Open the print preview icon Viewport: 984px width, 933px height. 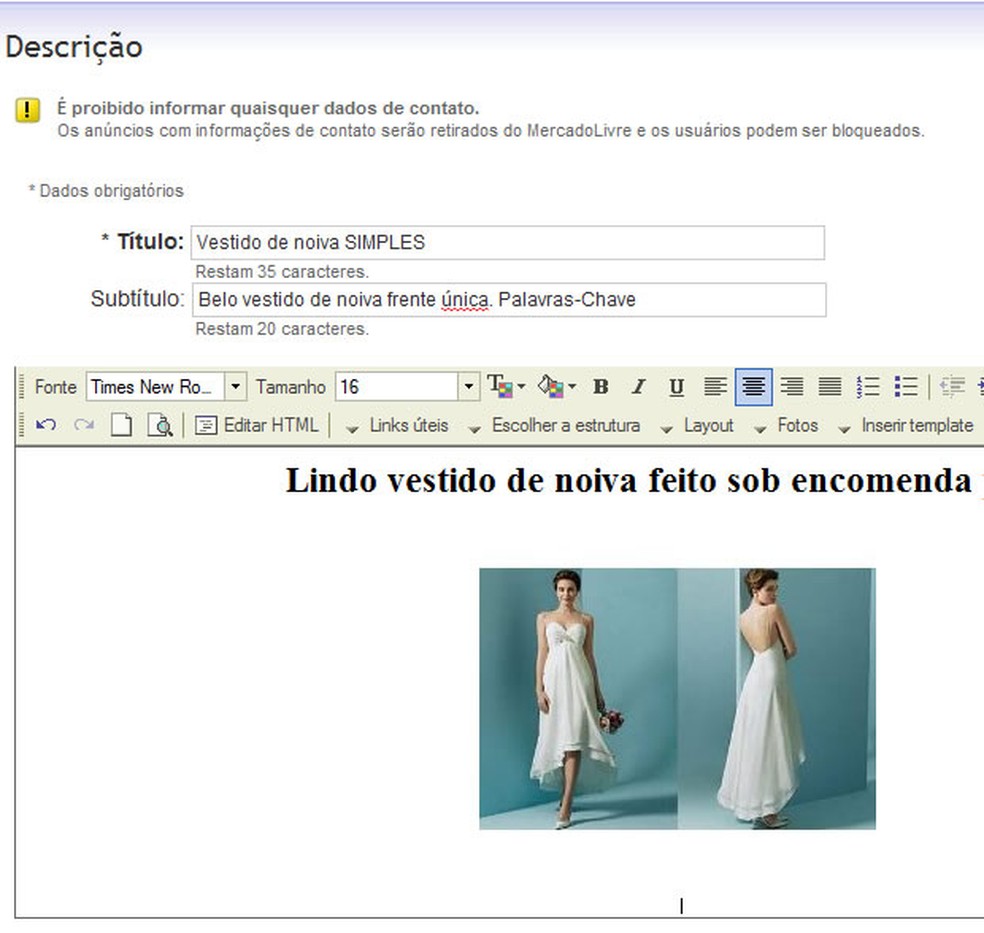160,425
